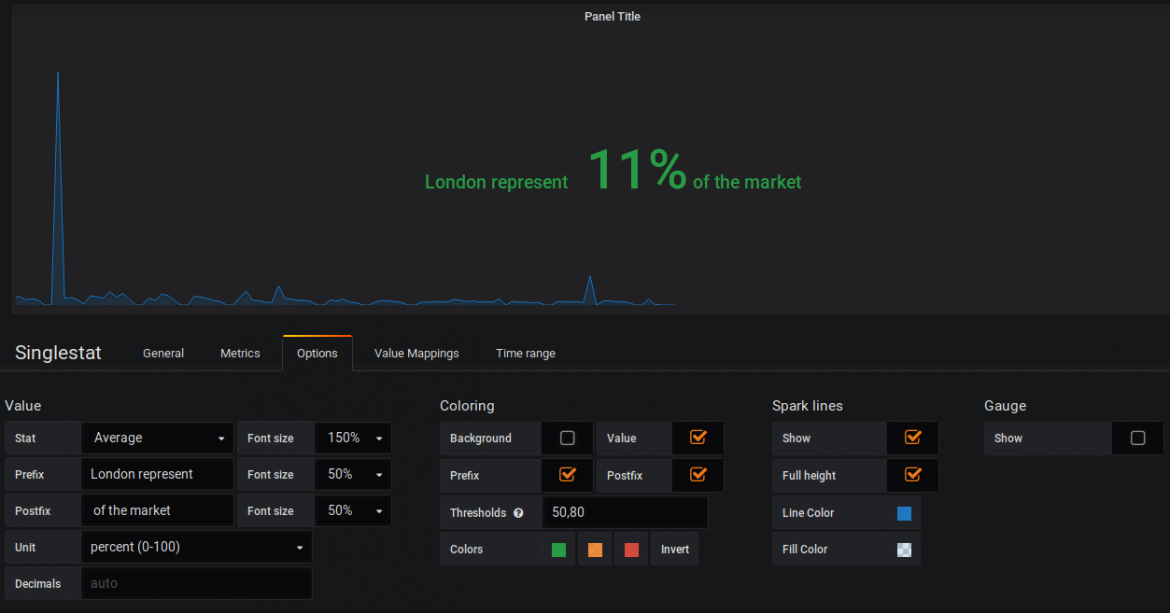This screenshot has height=613, width=1170.
Task: Enable Background coloring
Action: pos(567,437)
